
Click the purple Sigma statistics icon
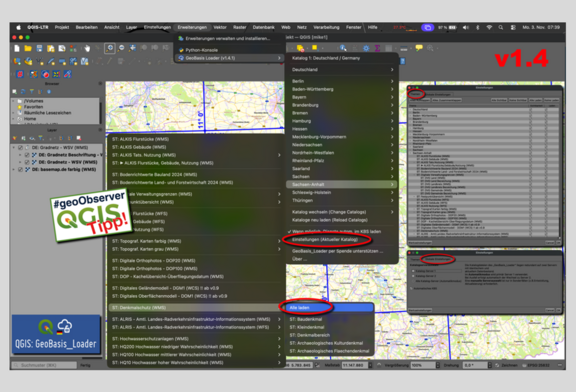coord(377,48)
